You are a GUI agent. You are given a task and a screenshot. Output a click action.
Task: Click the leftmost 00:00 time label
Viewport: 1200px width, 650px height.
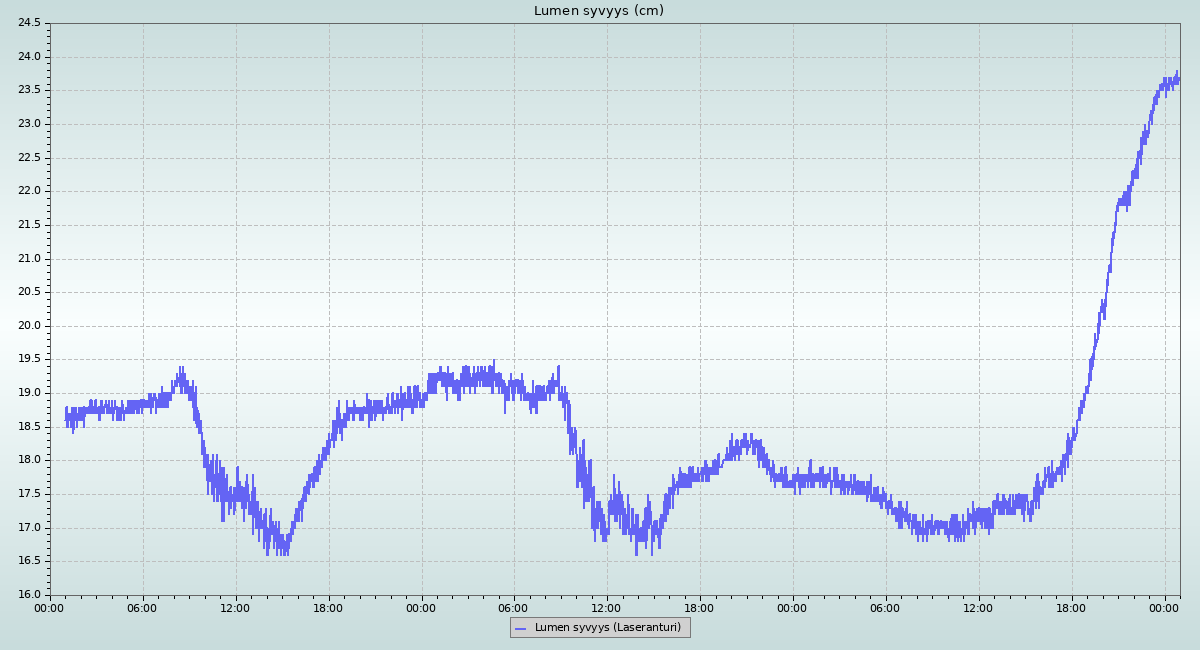click(50, 607)
